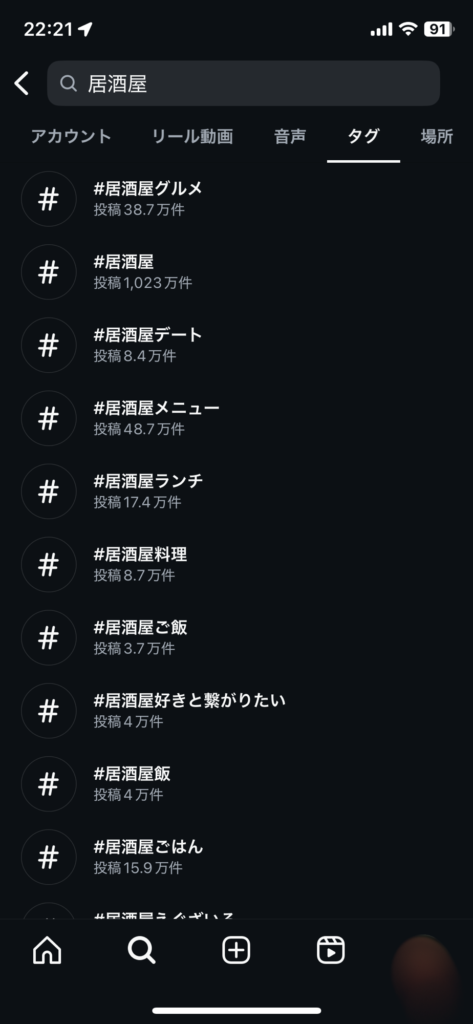Switch to the アカウント tab
473x1024 pixels.
pyautogui.click(x=71, y=136)
